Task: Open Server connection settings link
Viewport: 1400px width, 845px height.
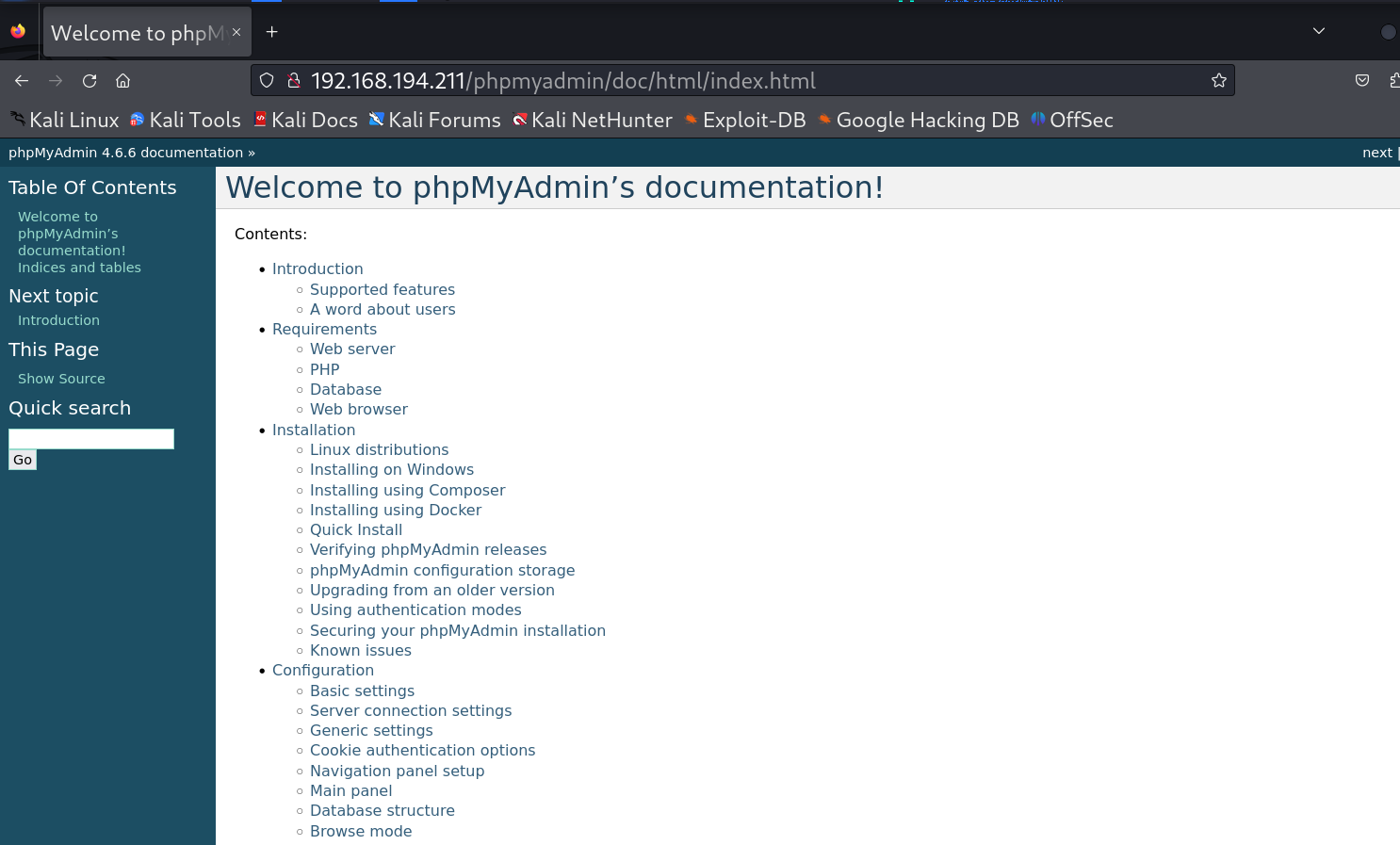Action: [x=411, y=711]
